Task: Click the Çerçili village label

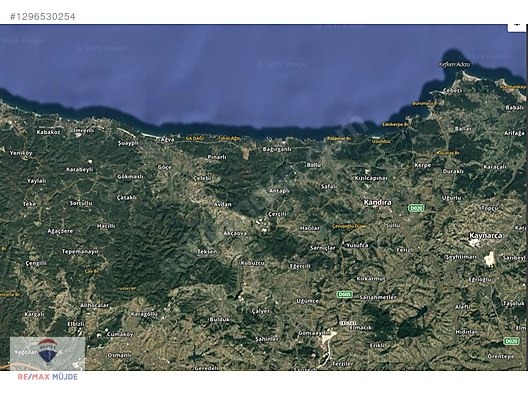Action: pos(277,214)
